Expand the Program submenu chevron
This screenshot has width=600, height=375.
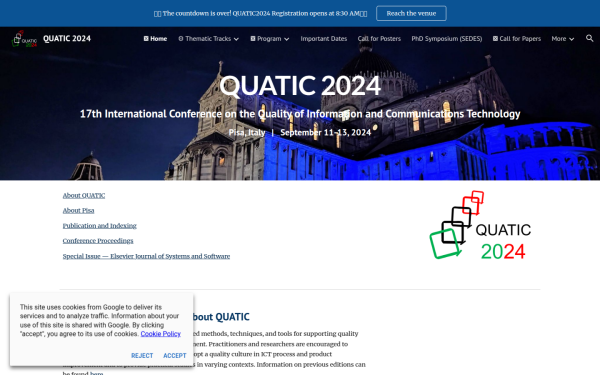click(x=286, y=39)
